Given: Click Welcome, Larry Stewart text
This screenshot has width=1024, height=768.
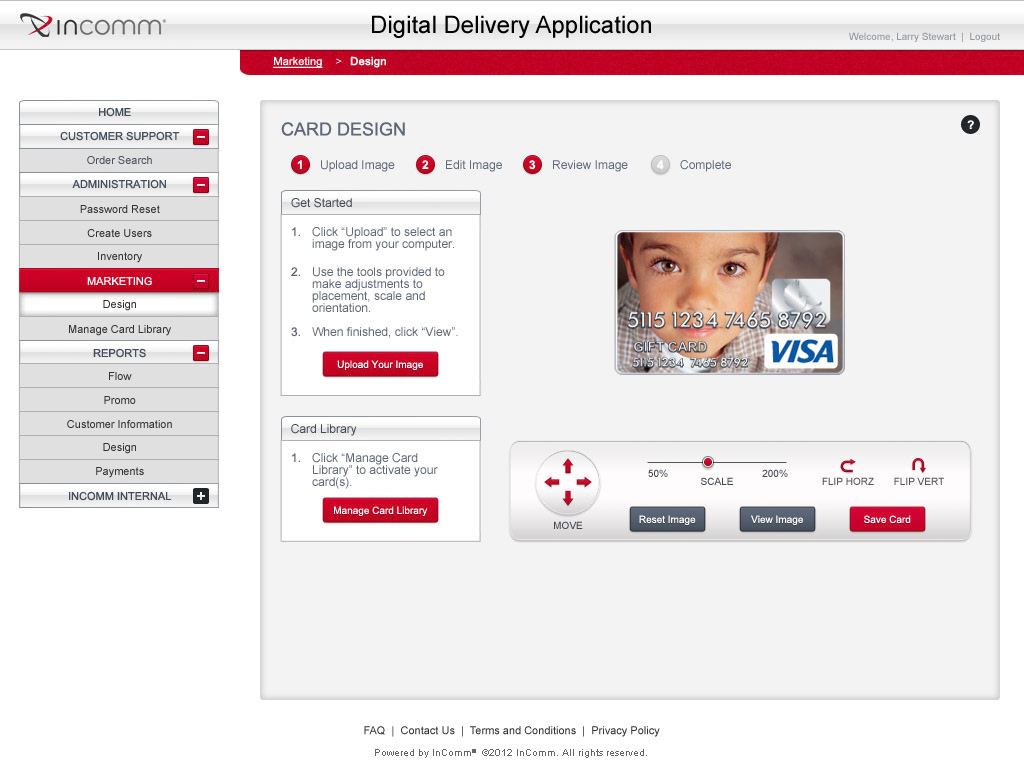Looking at the screenshot, I should pyautogui.click(x=902, y=37).
